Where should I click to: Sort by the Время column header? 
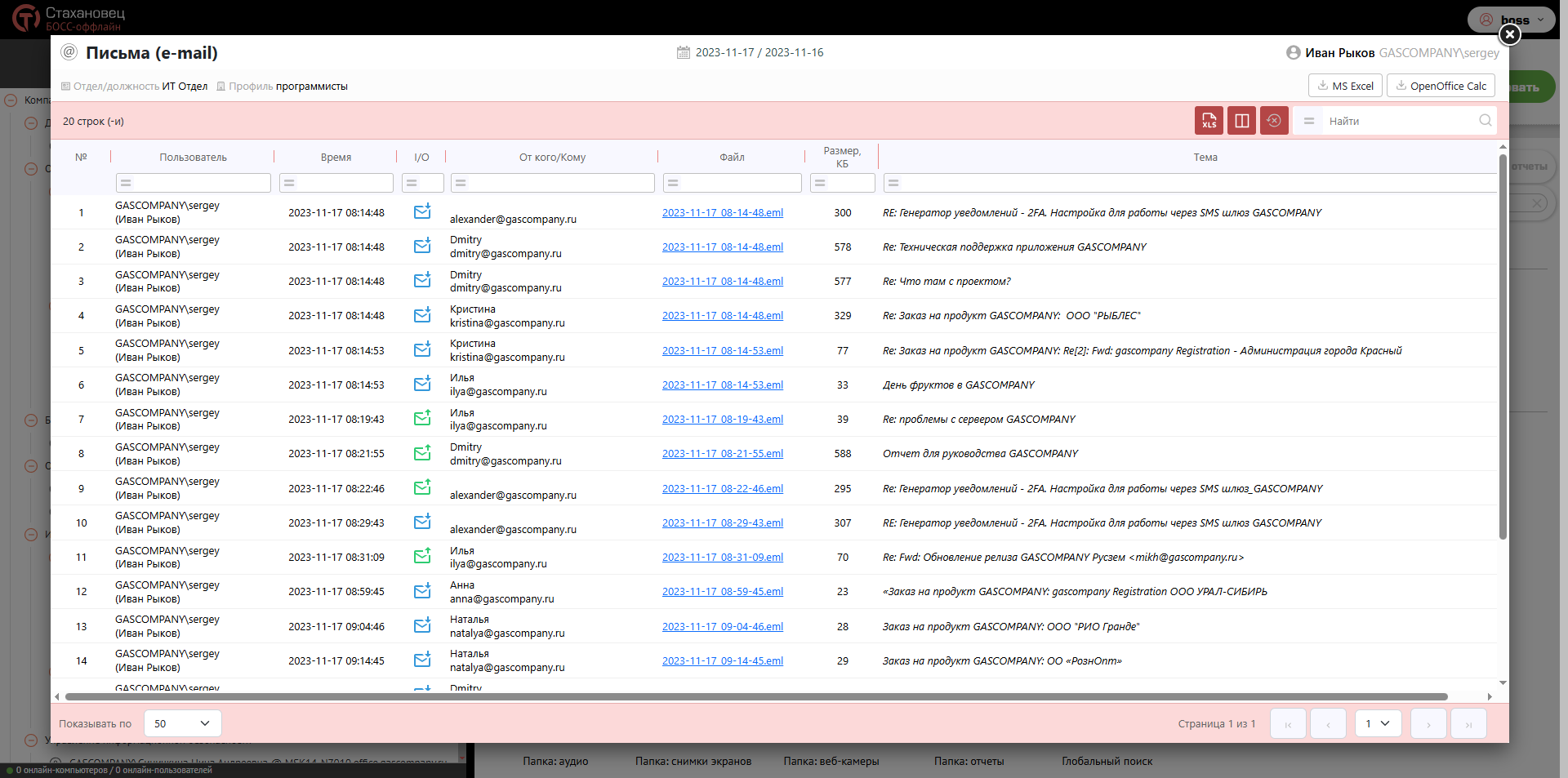coord(336,158)
